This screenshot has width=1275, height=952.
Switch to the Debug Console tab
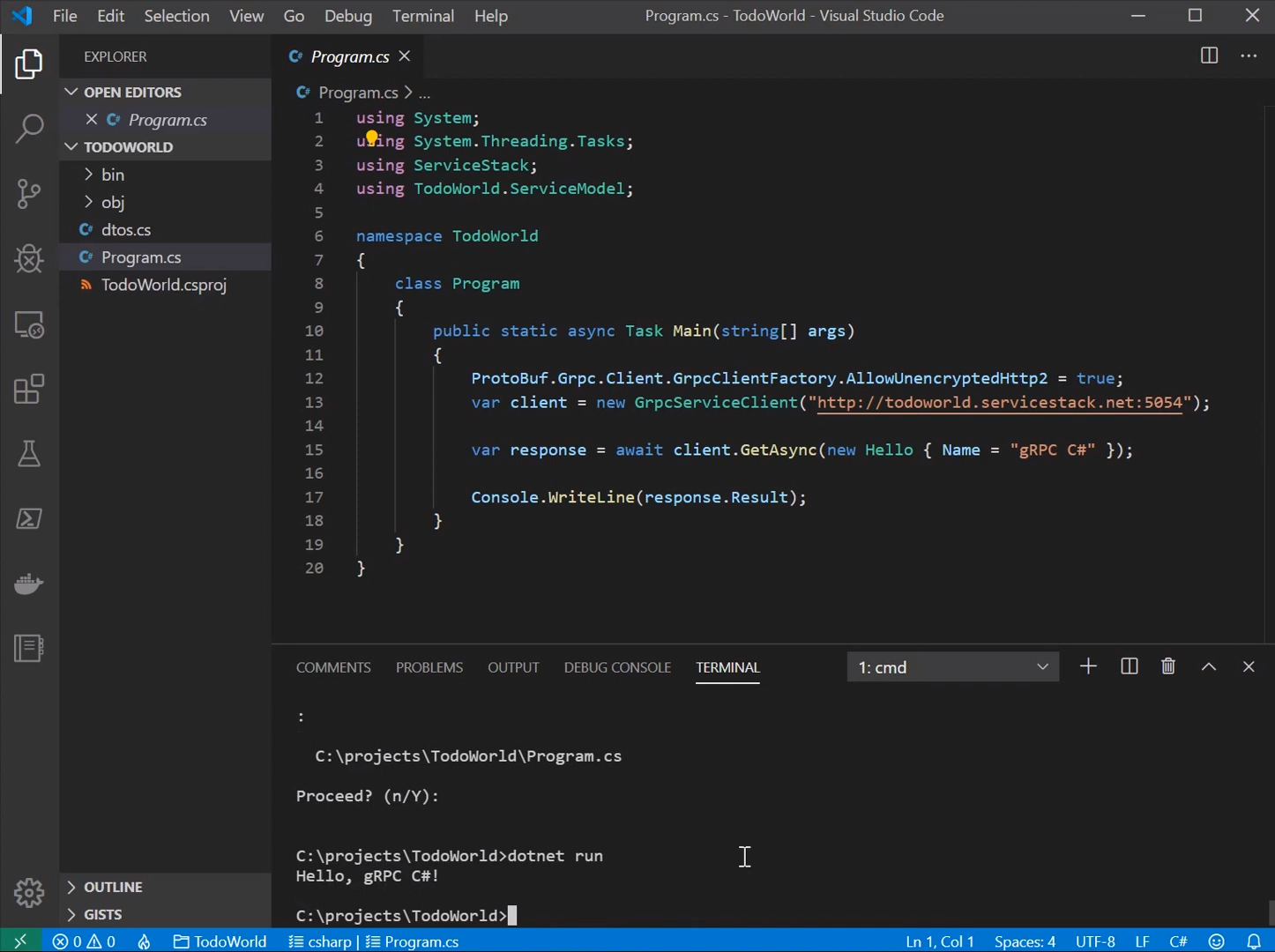tap(617, 667)
